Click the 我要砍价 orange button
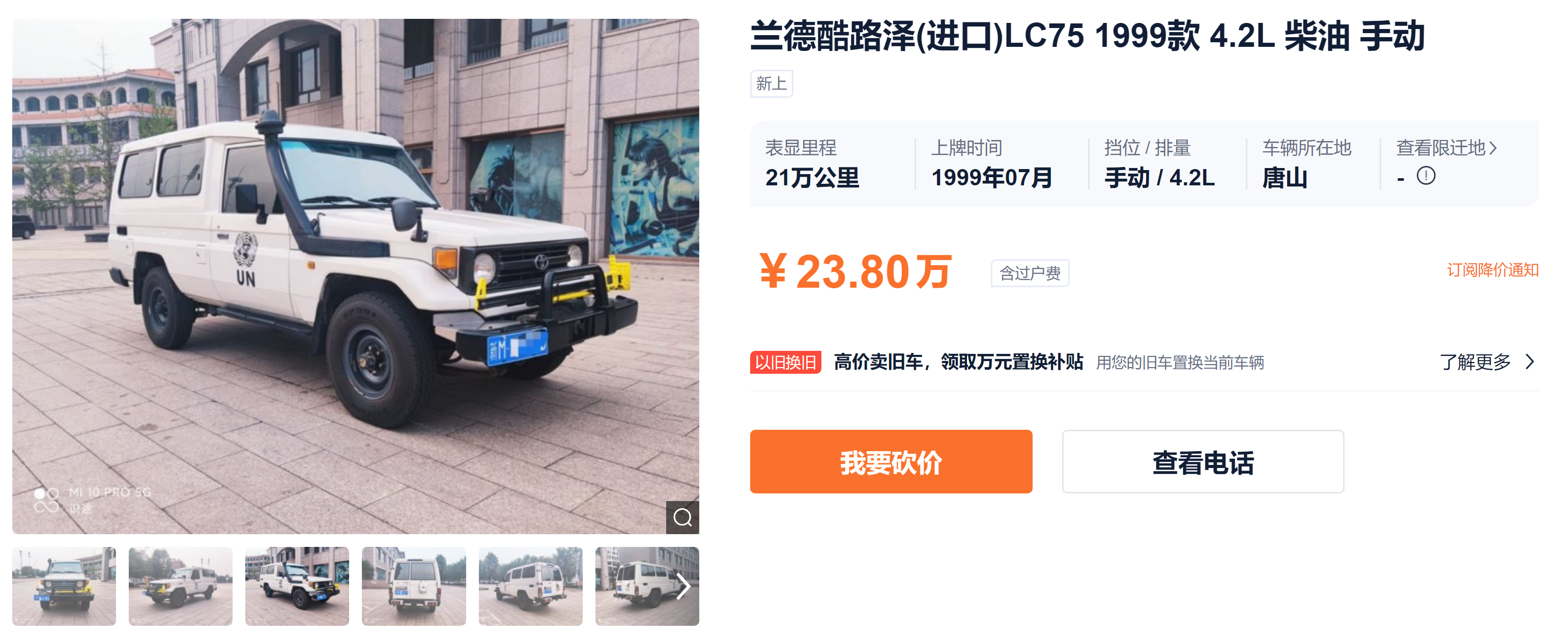The width and height of the screenshot is (1568, 636). tap(891, 461)
